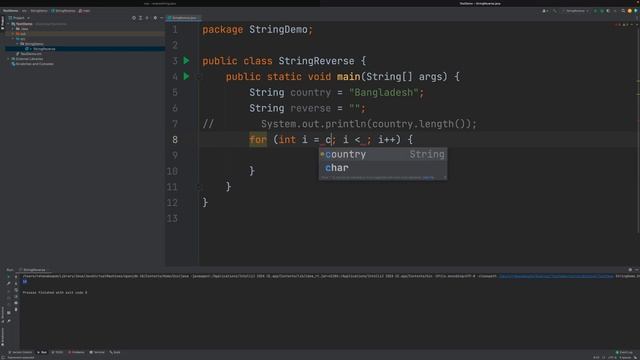The height and width of the screenshot is (360, 640).
Task: Click the print icon in Run panel toolbar
Action: point(16,303)
